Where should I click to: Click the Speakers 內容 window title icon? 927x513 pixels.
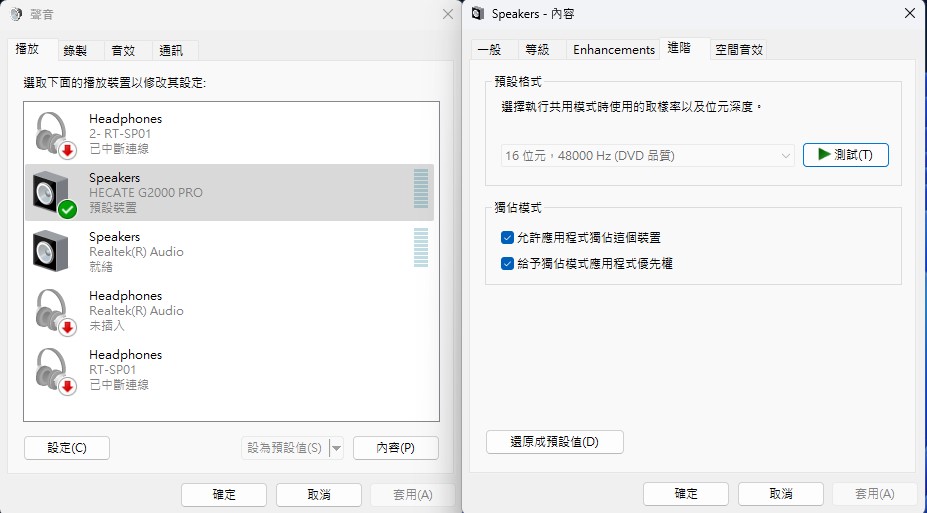[x=478, y=13]
